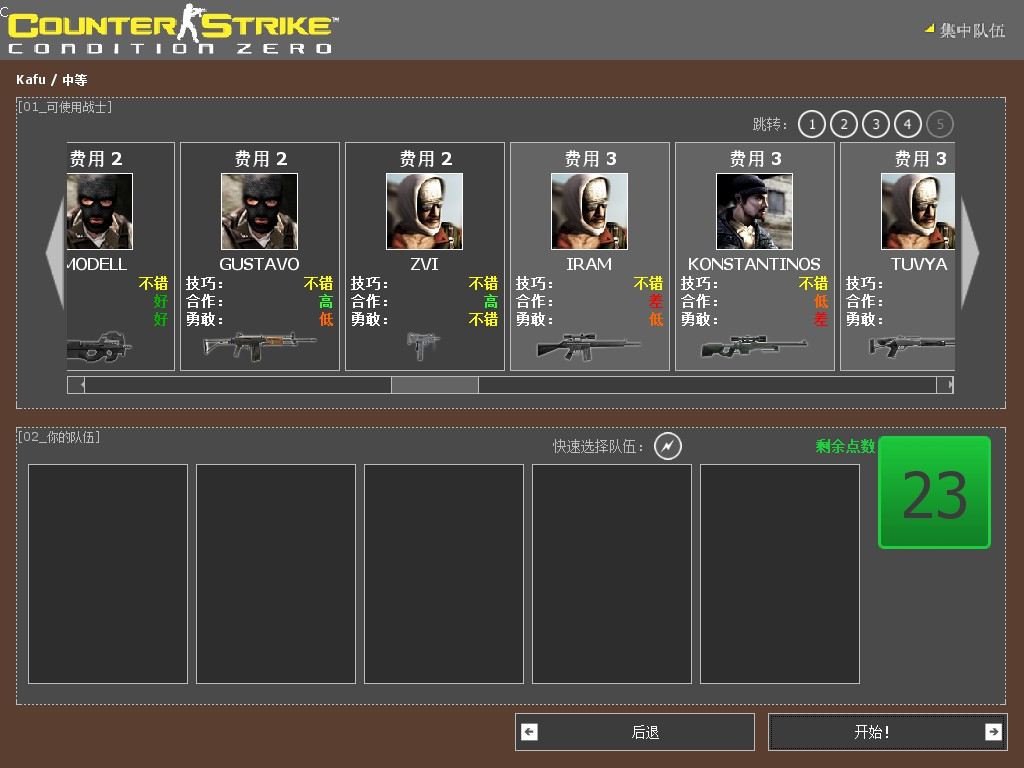
Task: Click the 开始! start button
Action: [x=888, y=732]
